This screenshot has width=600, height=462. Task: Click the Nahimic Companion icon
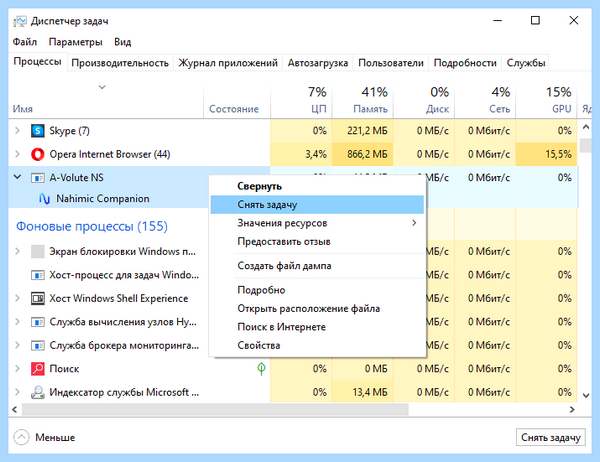44,199
